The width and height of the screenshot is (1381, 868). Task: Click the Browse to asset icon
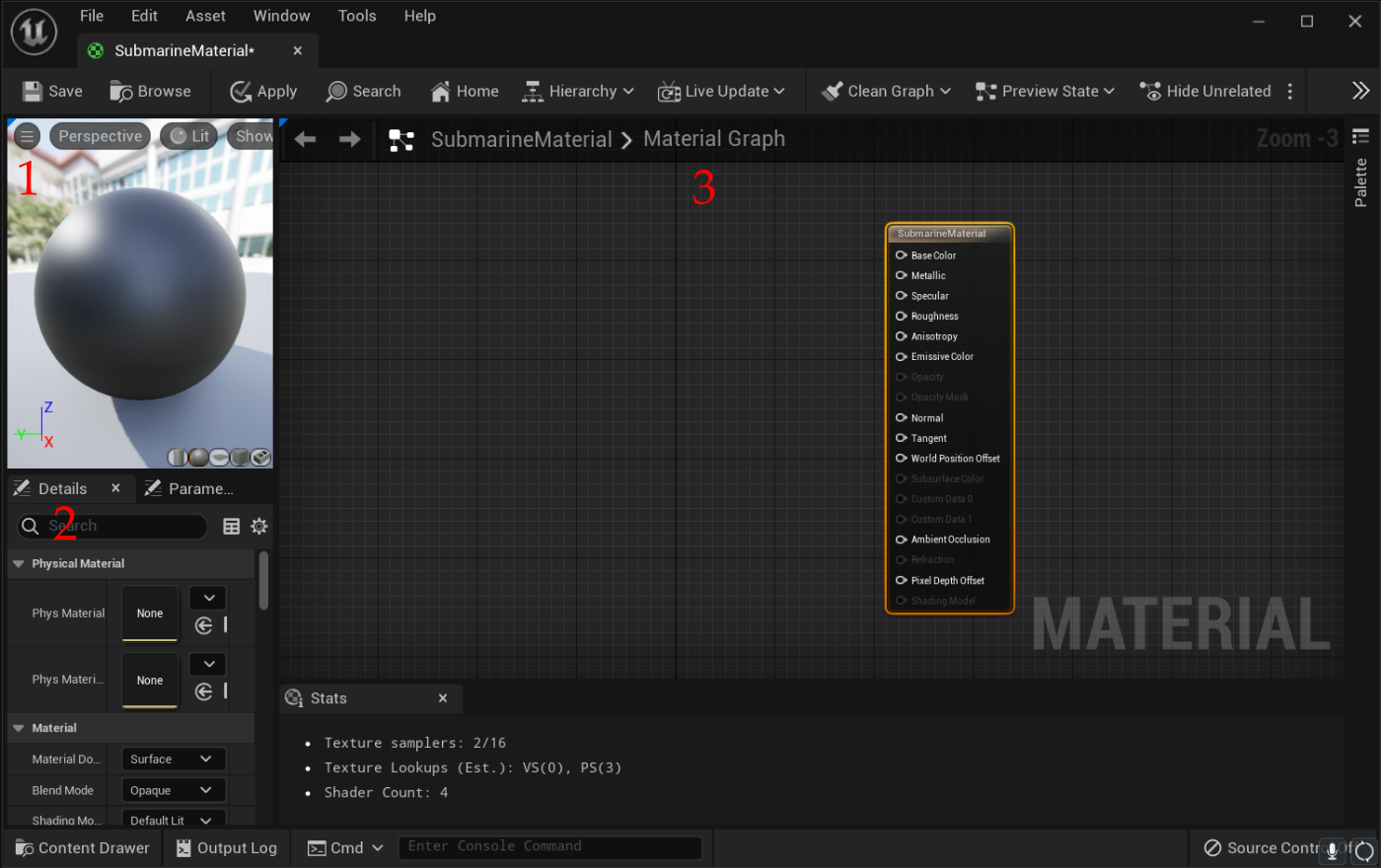point(121,91)
